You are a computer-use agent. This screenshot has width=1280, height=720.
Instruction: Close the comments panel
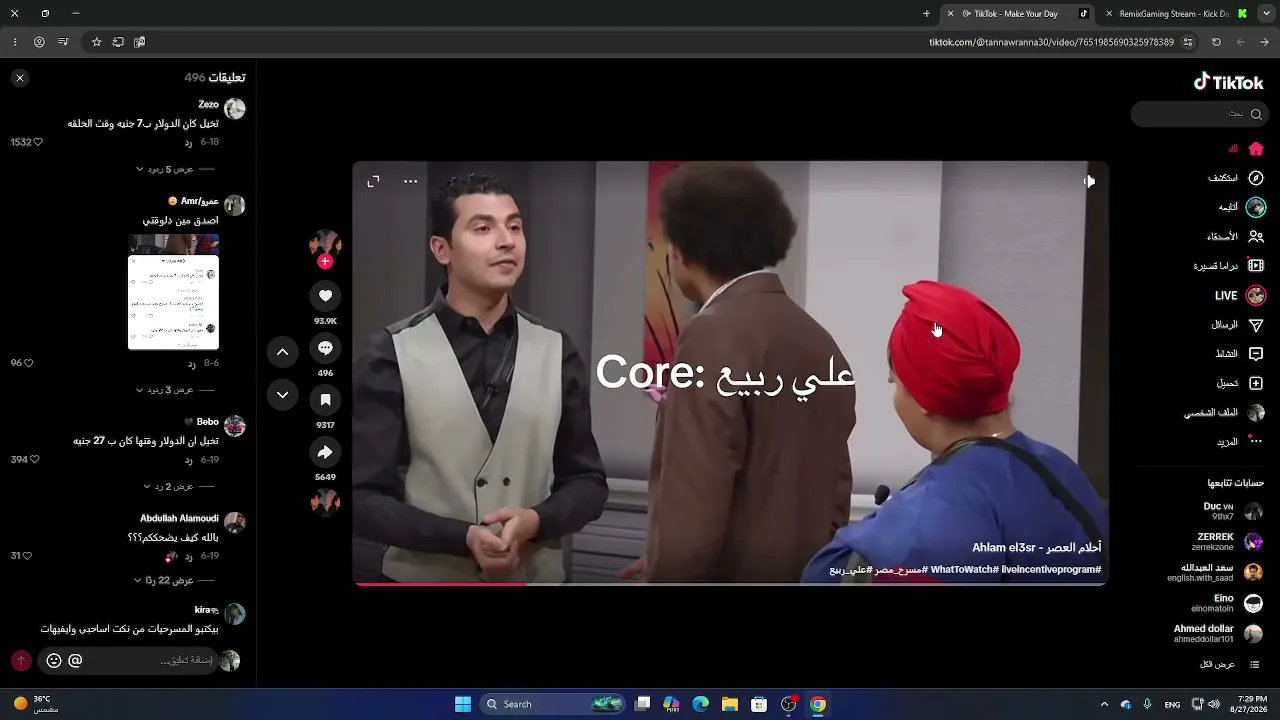coord(19,77)
